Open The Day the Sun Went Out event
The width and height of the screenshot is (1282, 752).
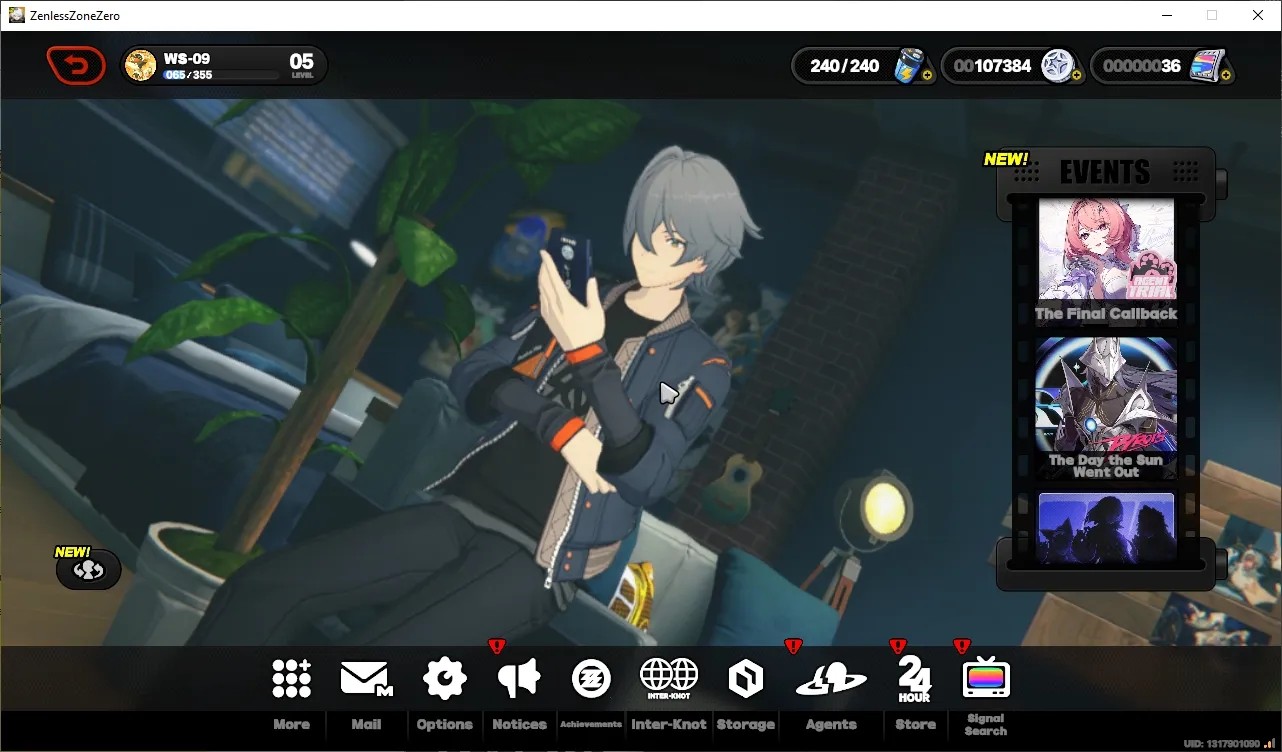tap(1106, 408)
